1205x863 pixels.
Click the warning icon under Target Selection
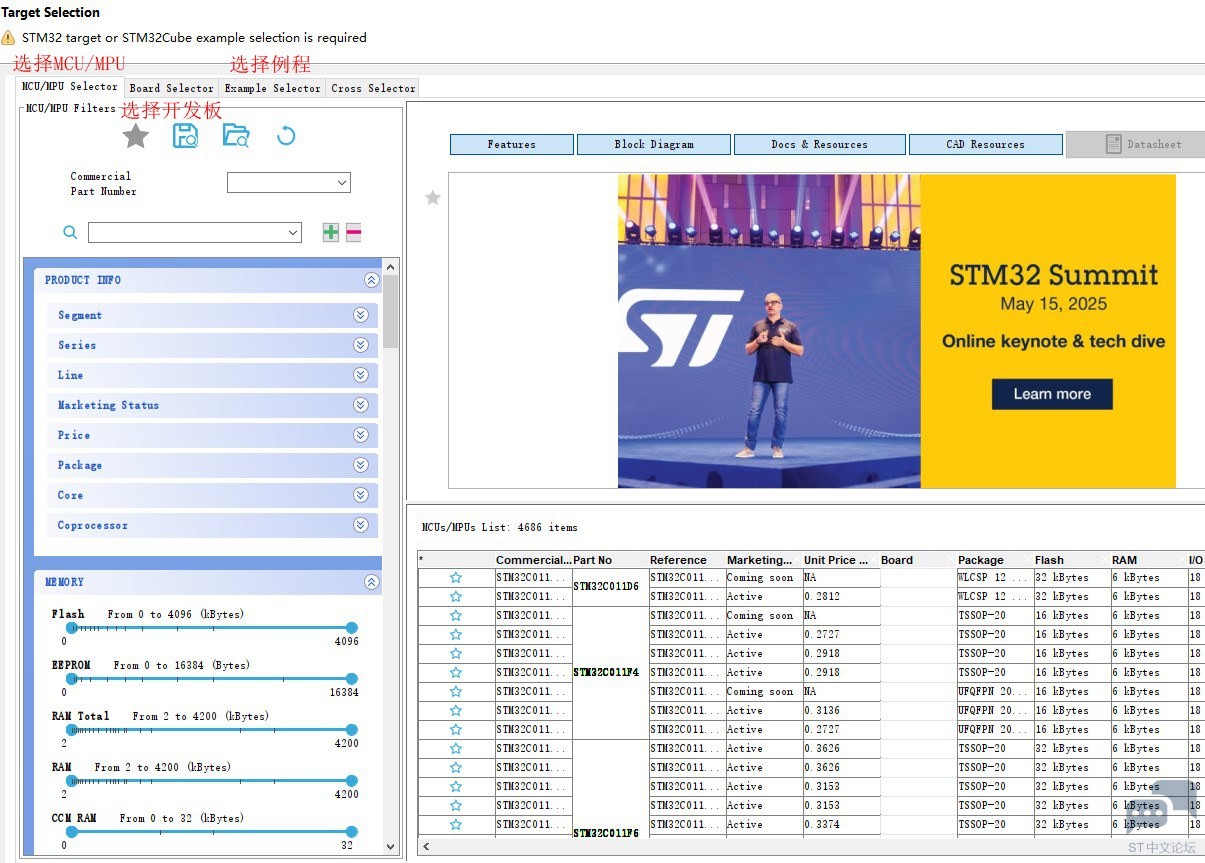8,38
